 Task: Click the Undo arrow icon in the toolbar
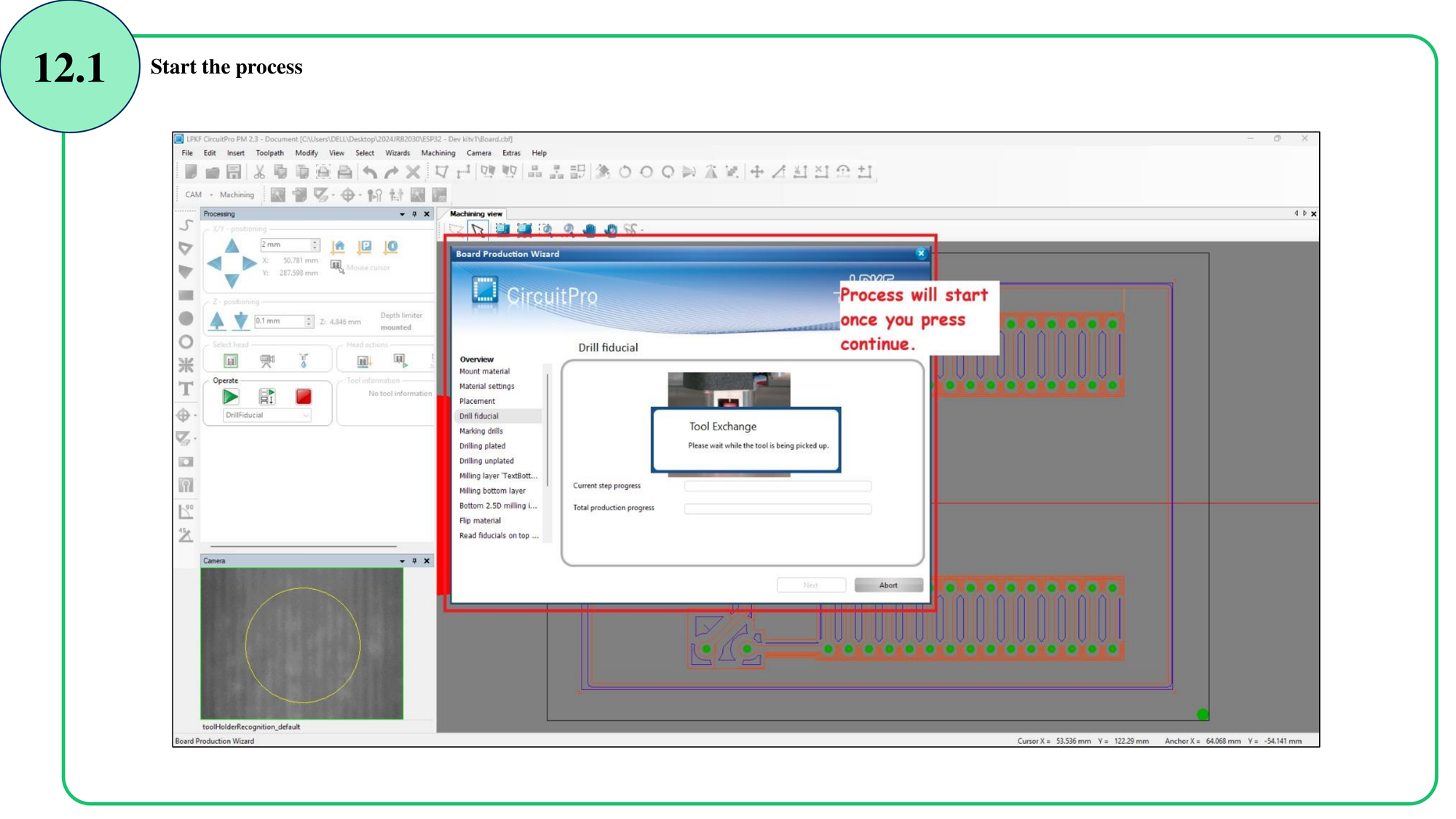pos(370,172)
